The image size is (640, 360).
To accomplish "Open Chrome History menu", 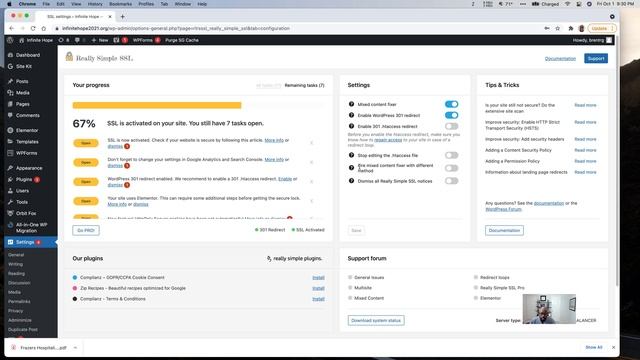I will coord(95,4).
